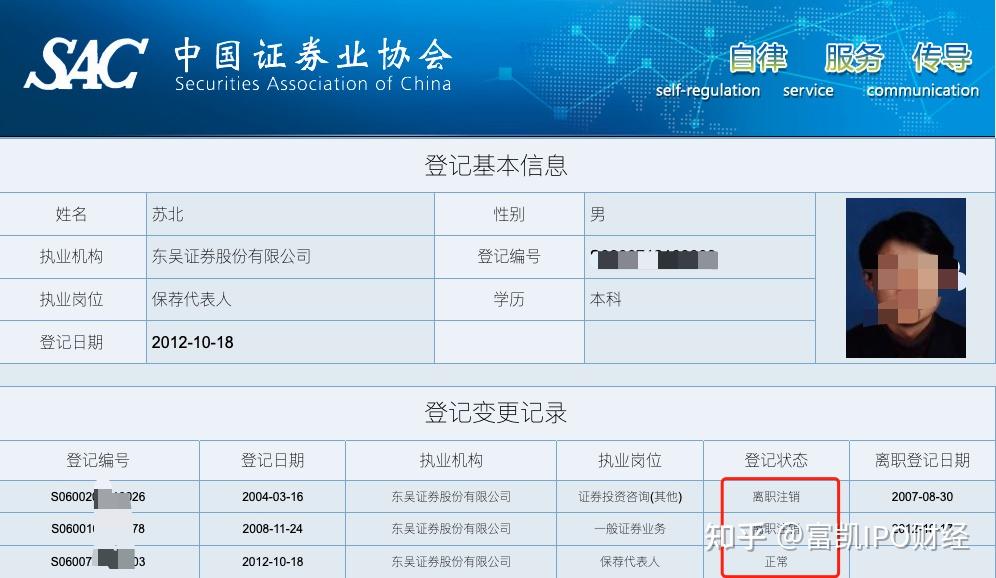This screenshot has width=996, height=578.
Task: Click the registrant's portrait photo
Action: [x=906, y=278]
